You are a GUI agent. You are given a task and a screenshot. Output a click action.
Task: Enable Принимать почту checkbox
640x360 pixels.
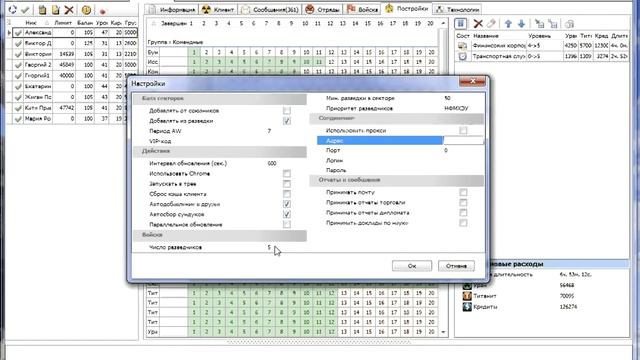pyautogui.click(x=463, y=192)
